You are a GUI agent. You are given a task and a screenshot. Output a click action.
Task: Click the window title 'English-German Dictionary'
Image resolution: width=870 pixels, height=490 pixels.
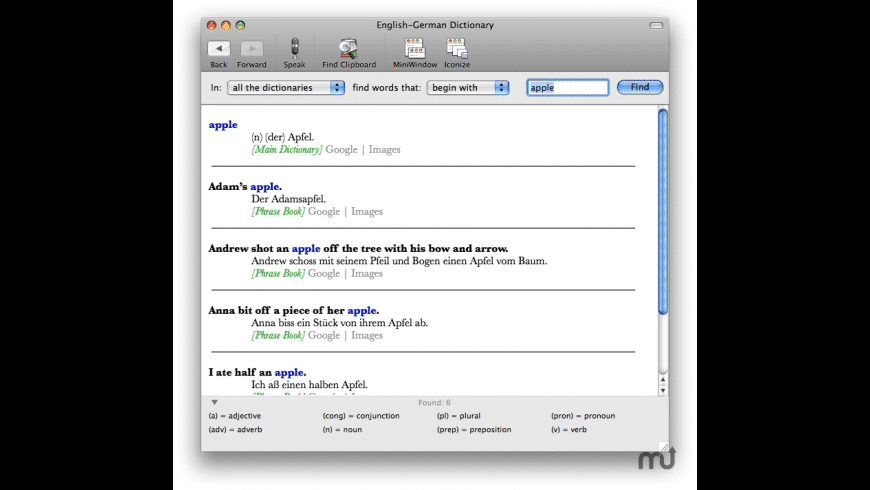(435, 25)
